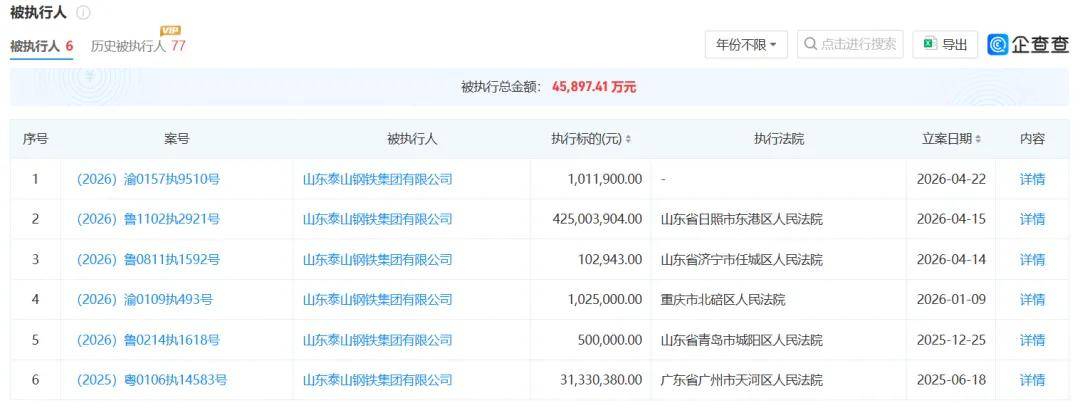Click the 被执行人 column header
The width and height of the screenshot is (1080, 408).
click(412, 139)
